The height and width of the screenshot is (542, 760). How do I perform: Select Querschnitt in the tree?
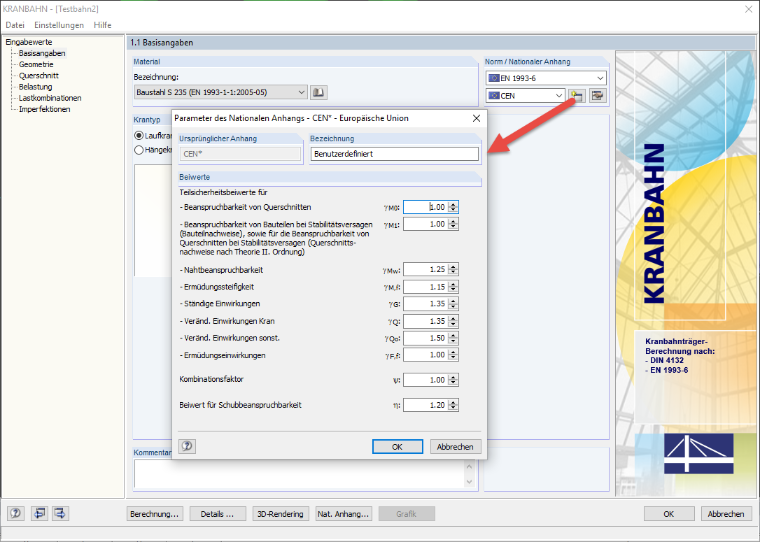[x=39, y=76]
